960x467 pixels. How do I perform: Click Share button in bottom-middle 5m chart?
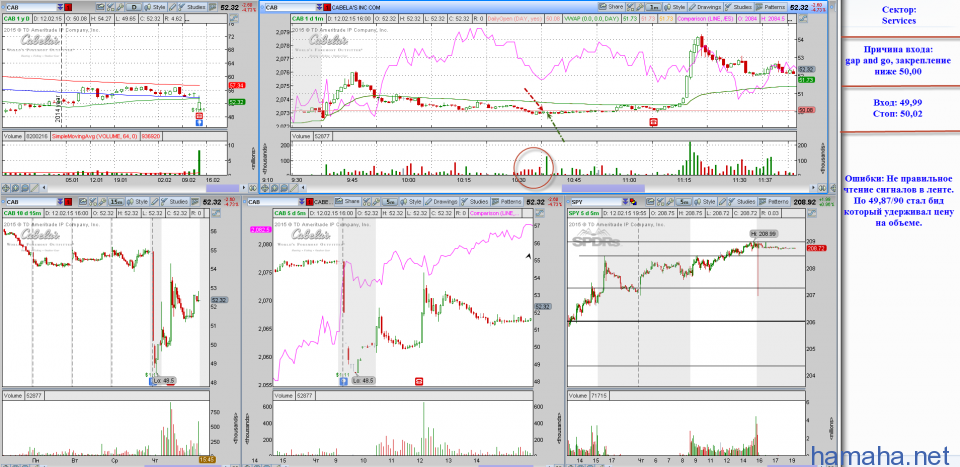click(x=346, y=201)
